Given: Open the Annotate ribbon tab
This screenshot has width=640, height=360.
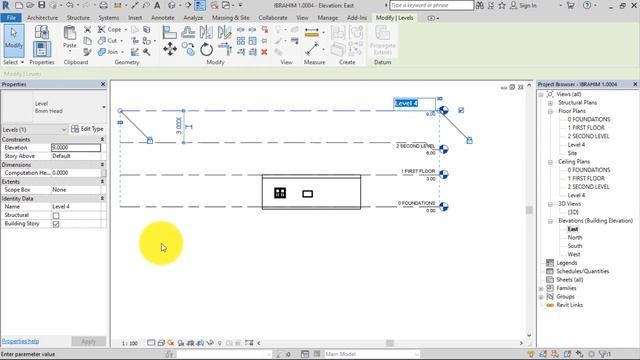Looking at the screenshot, I should click(x=162, y=18).
